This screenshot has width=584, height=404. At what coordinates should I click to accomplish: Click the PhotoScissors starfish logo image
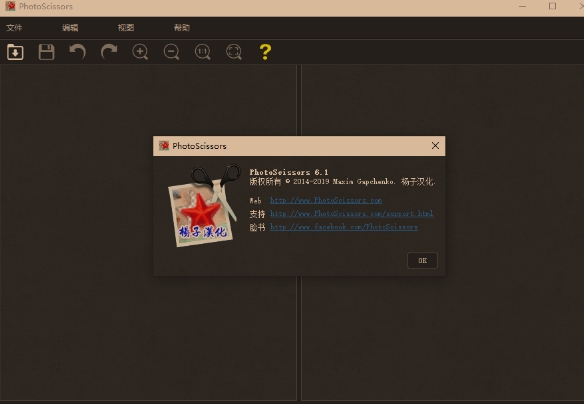click(x=203, y=206)
